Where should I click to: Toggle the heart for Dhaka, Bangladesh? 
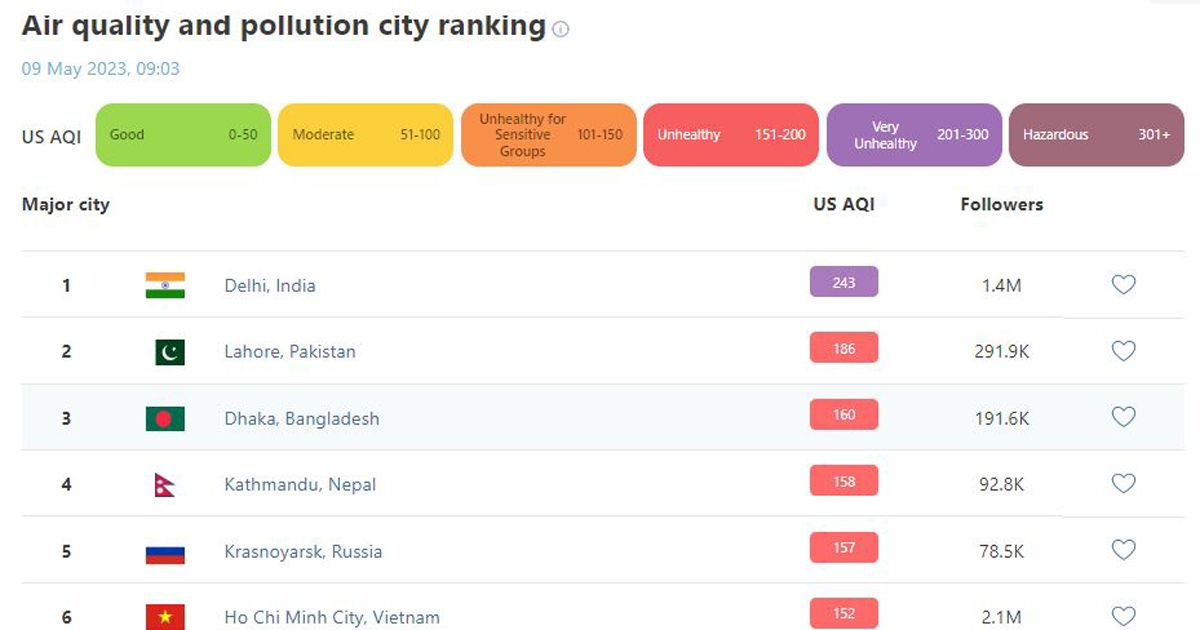1124,418
